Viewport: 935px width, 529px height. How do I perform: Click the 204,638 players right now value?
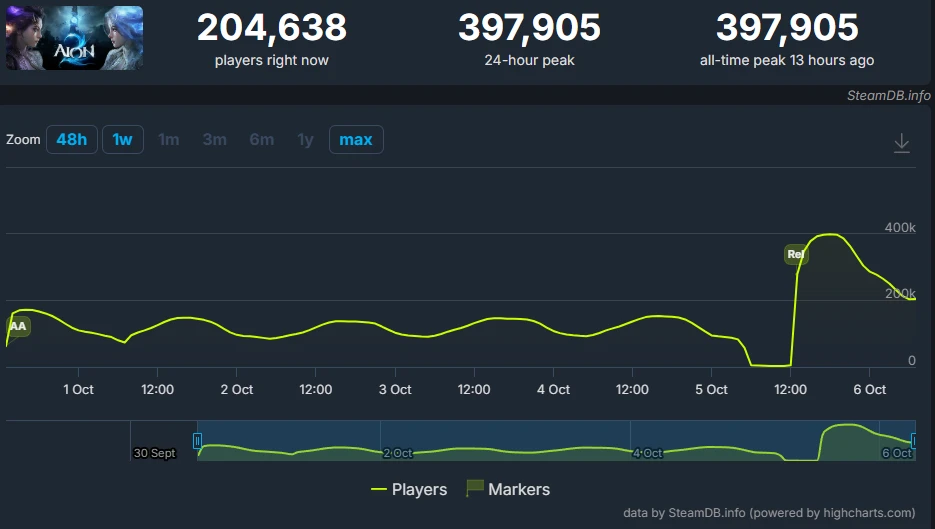[x=272, y=27]
